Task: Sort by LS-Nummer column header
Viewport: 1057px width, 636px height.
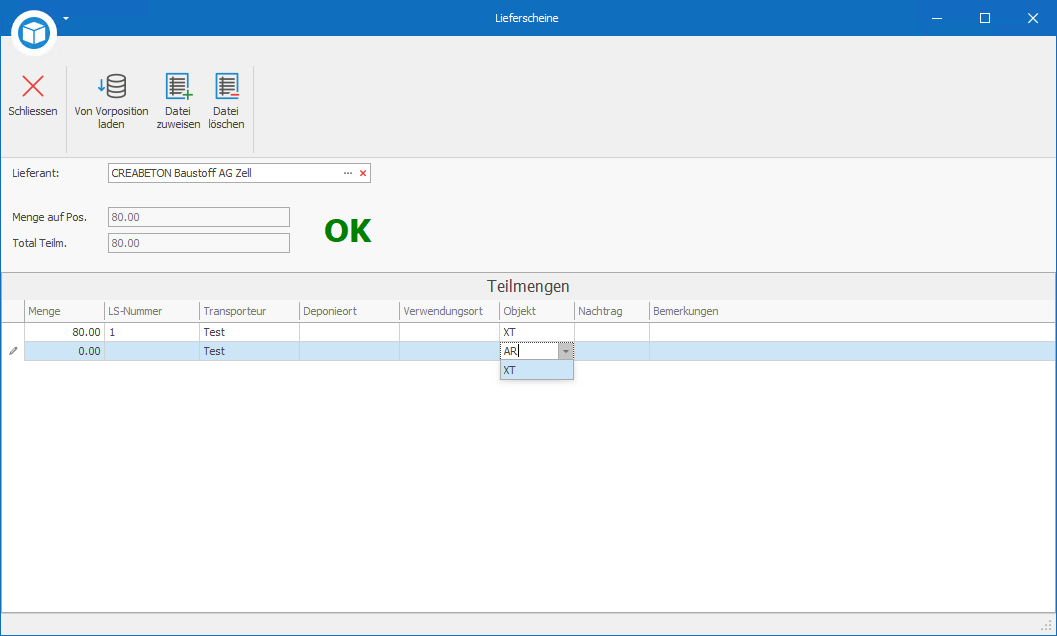Action: coord(152,312)
